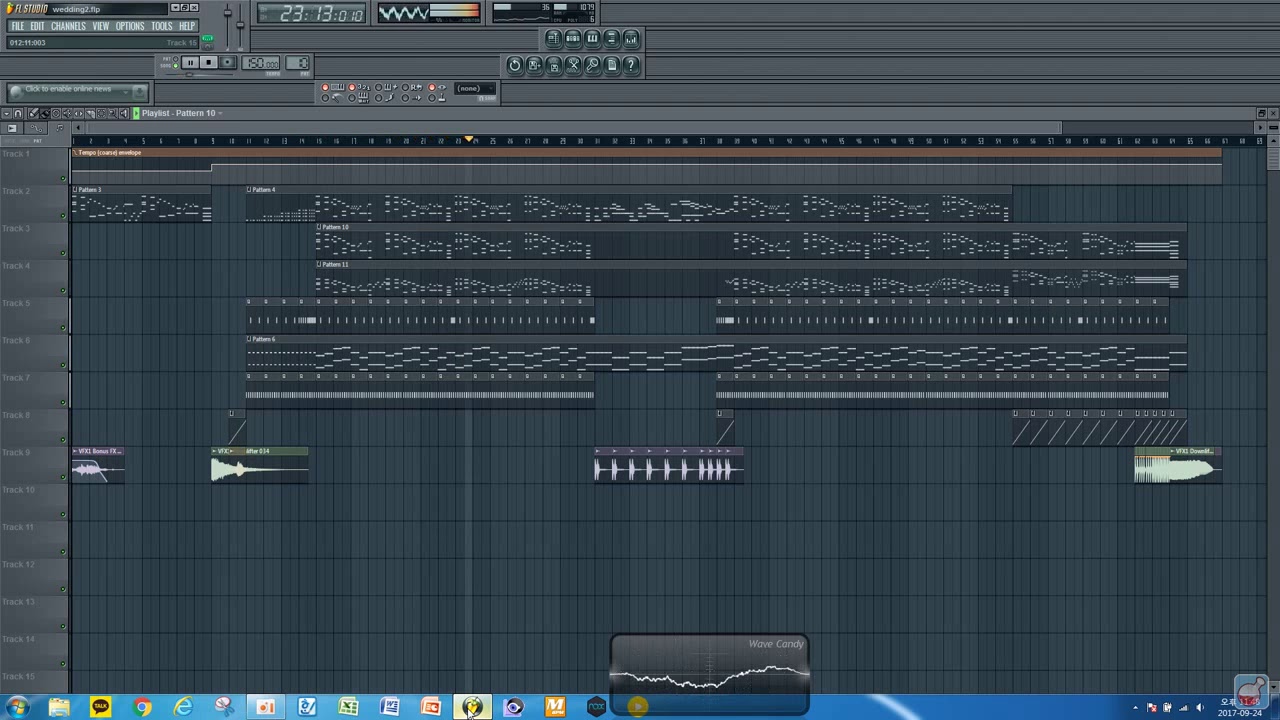Screen dimensions: 1280x720
Task: Mute Track 3 using its dot
Action: (x=62, y=252)
